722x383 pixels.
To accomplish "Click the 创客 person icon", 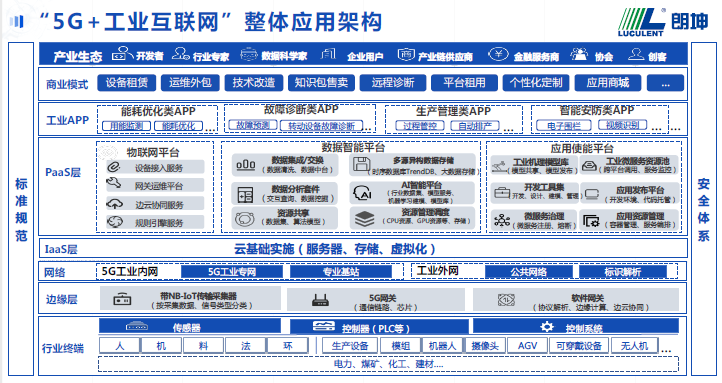I will pos(636,54).
